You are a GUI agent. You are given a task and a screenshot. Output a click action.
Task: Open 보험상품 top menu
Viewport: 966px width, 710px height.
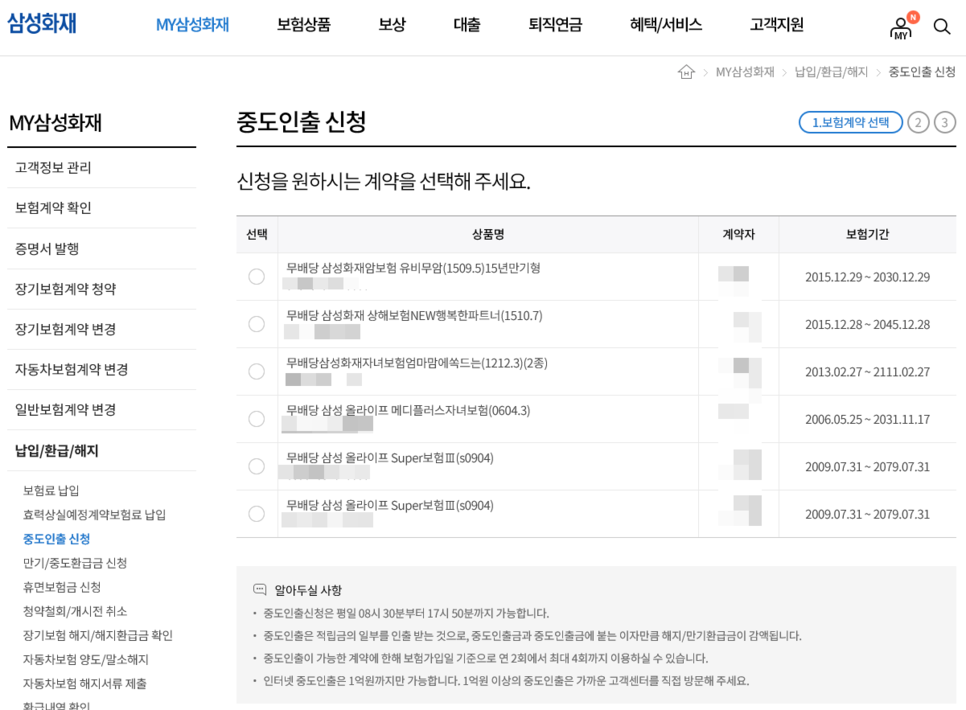tap(304, 25)
